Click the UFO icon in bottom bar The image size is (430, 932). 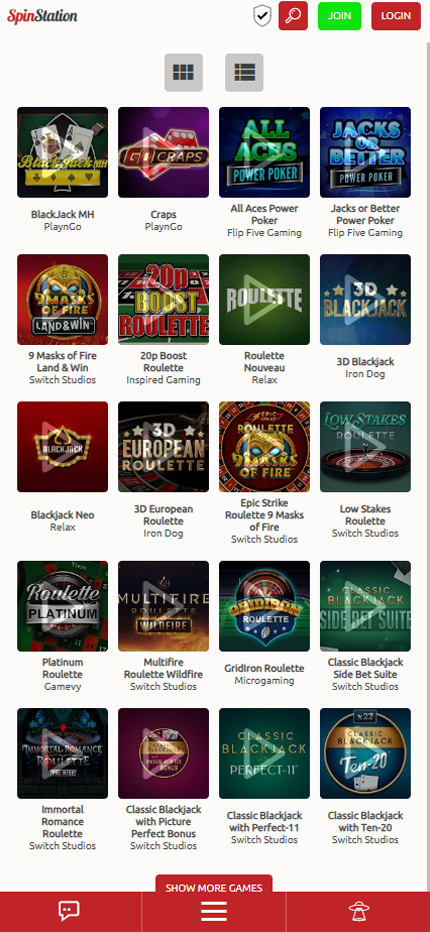coord(359,911)
